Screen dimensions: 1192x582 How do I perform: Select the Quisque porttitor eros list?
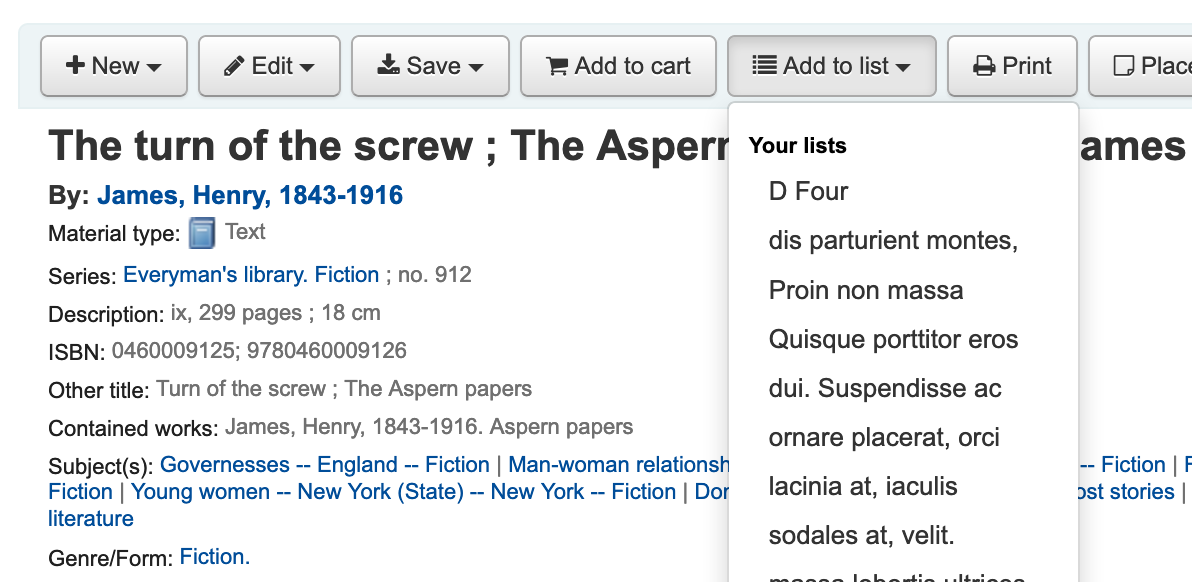(893, 340)
